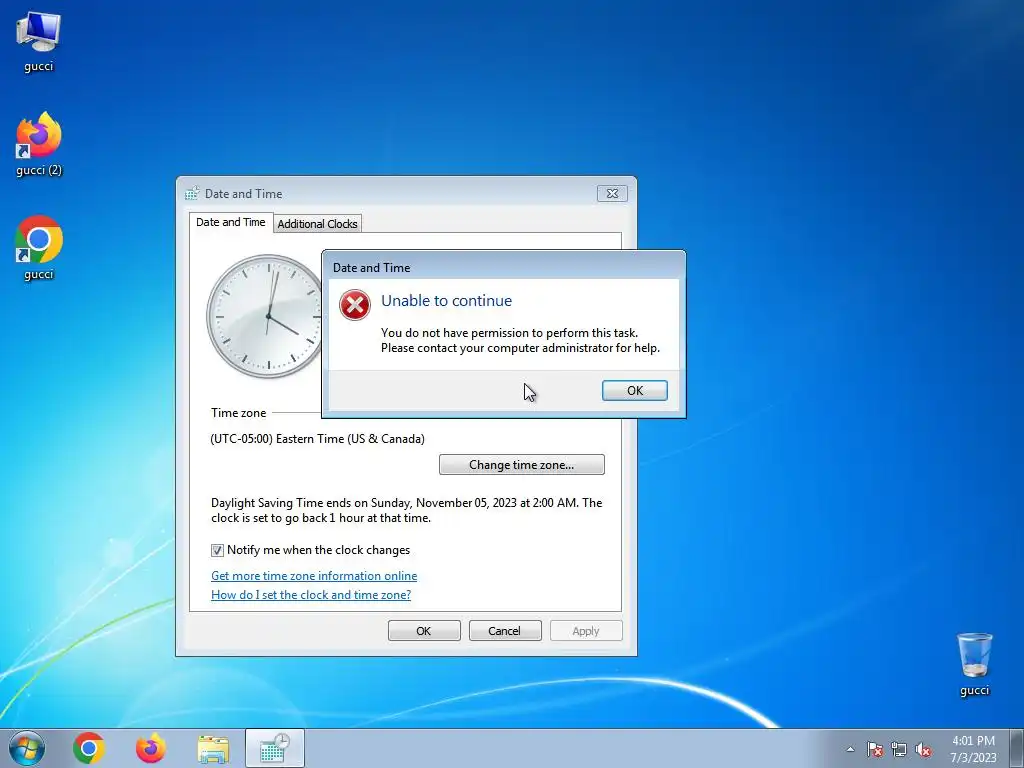The width and height of the screenshot is (1024, 768).
Task: Dismiss the error dialog with OK
Action: pyautogui.click(x=635, y=391)
